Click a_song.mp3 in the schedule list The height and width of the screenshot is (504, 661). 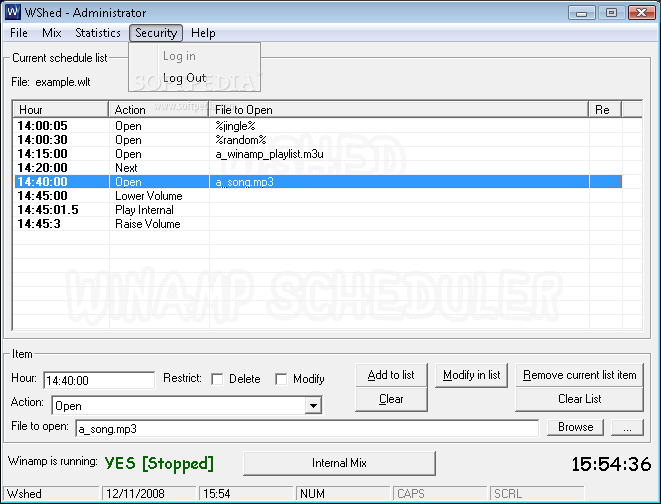pyautogui.click(x=245, y=182)
